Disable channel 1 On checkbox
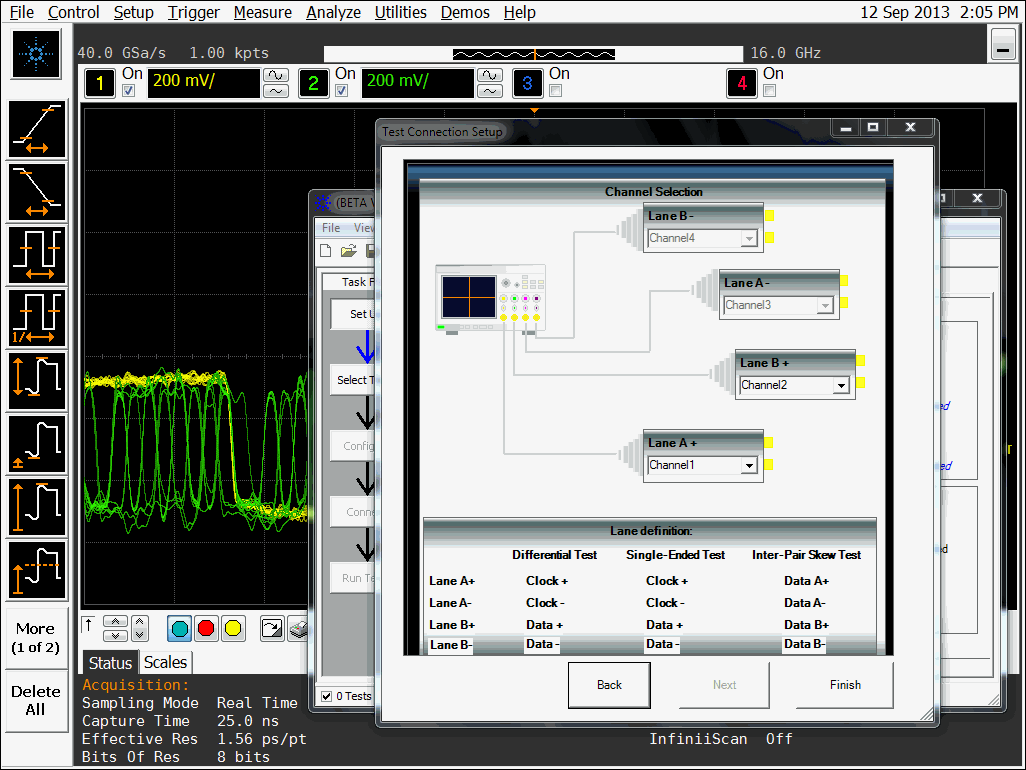1026x770 pixels. tap(128, 91)
